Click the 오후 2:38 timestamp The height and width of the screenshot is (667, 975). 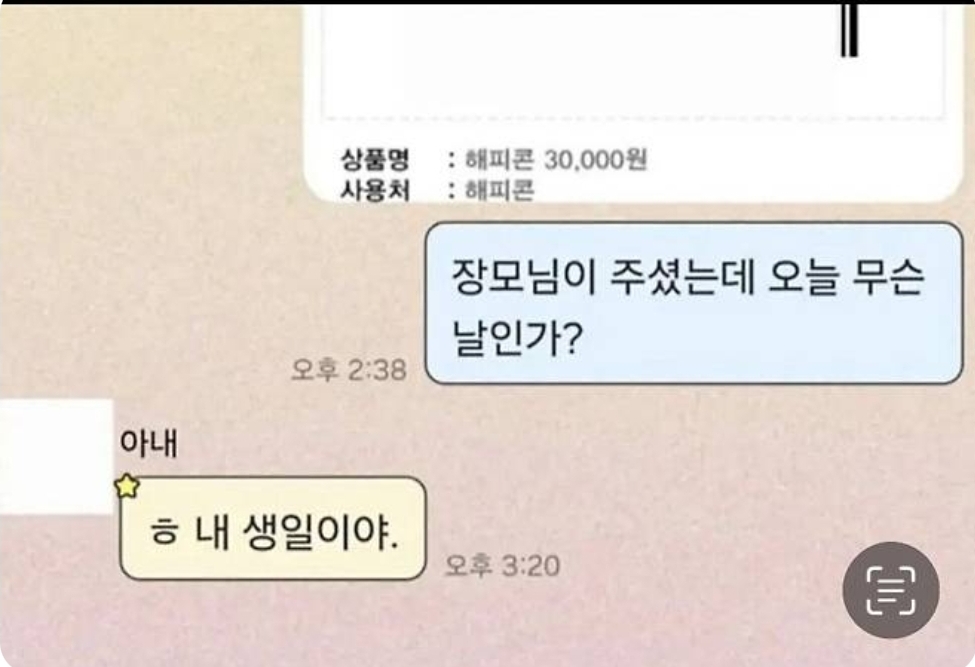[349, 370]
